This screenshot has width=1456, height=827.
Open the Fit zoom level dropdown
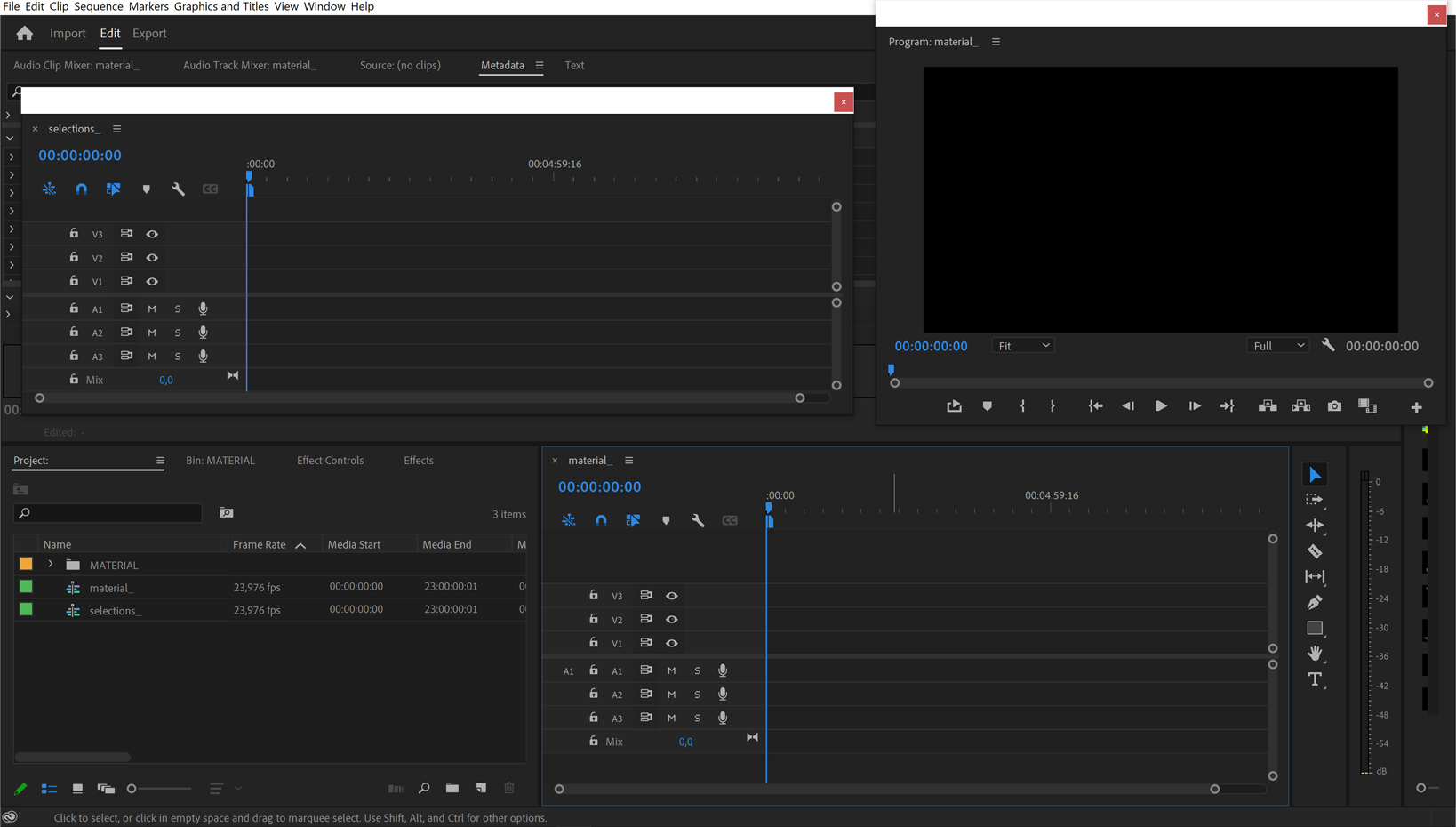tap(1023, 345)
